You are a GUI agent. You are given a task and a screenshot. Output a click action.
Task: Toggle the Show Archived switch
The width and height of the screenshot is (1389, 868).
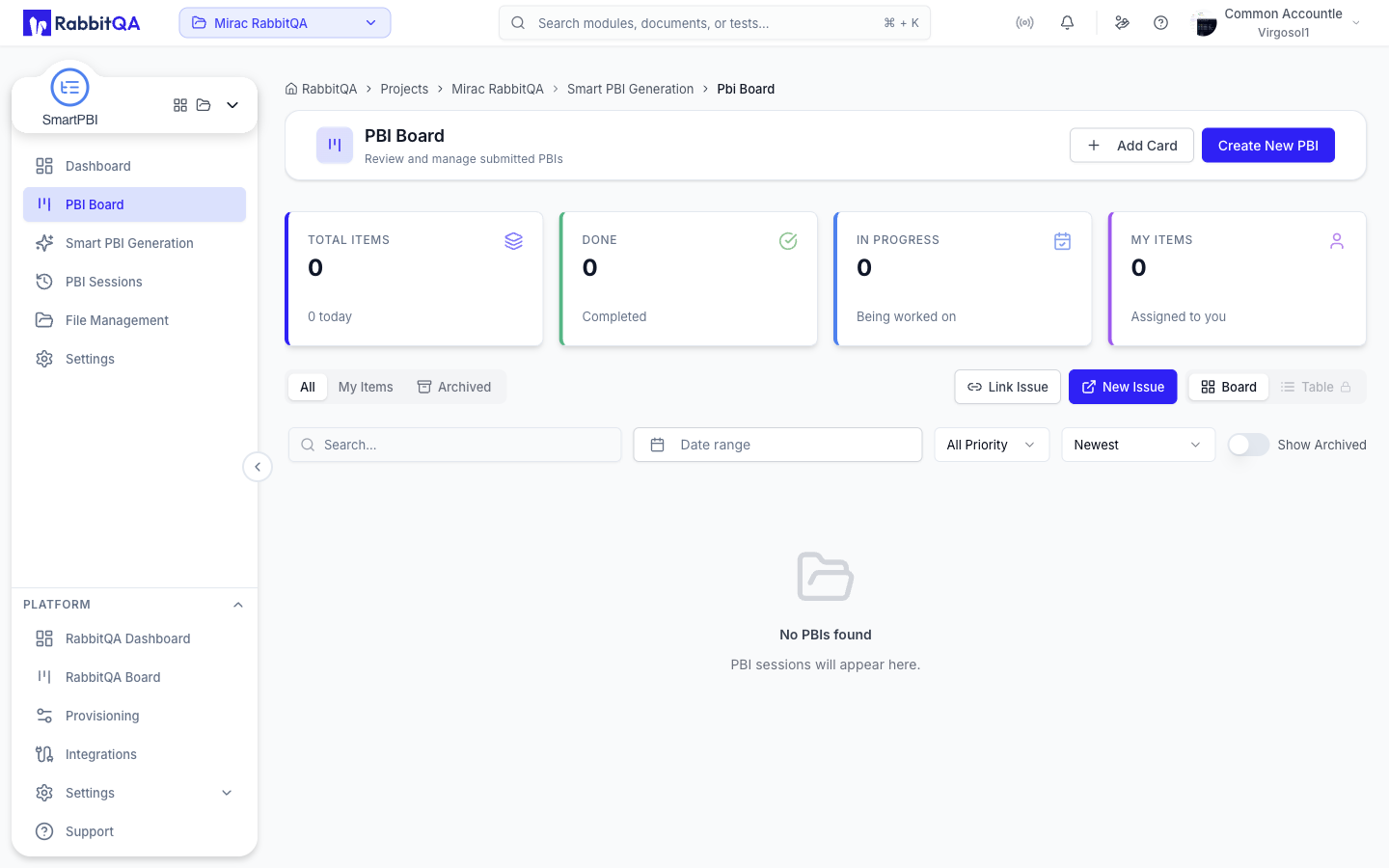1248,445
